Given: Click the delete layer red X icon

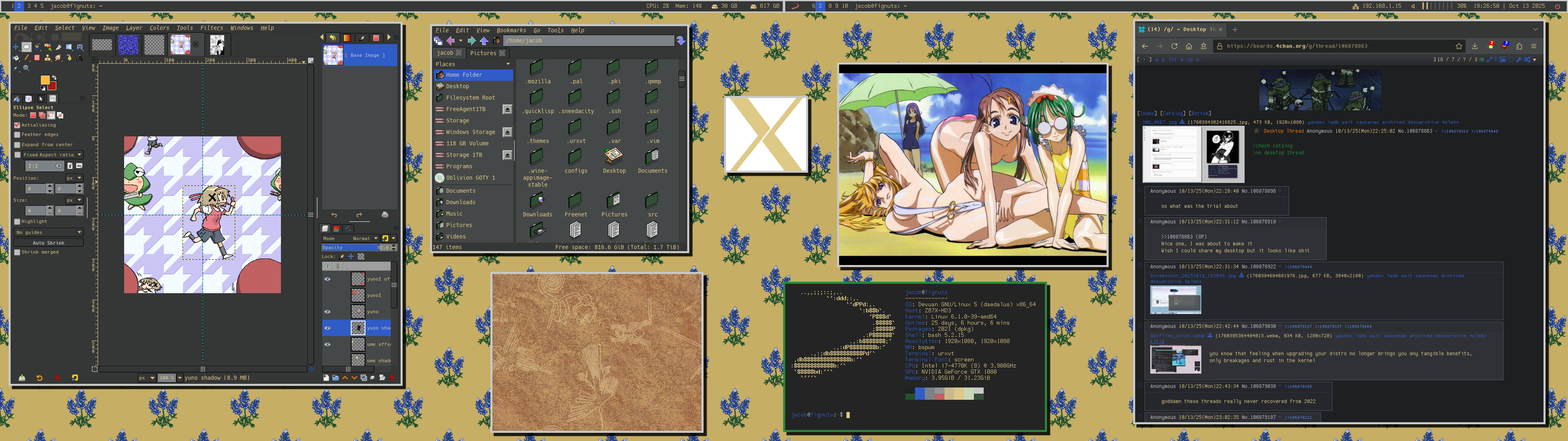Looking at the screenshot, I should (x=392, y=378).
